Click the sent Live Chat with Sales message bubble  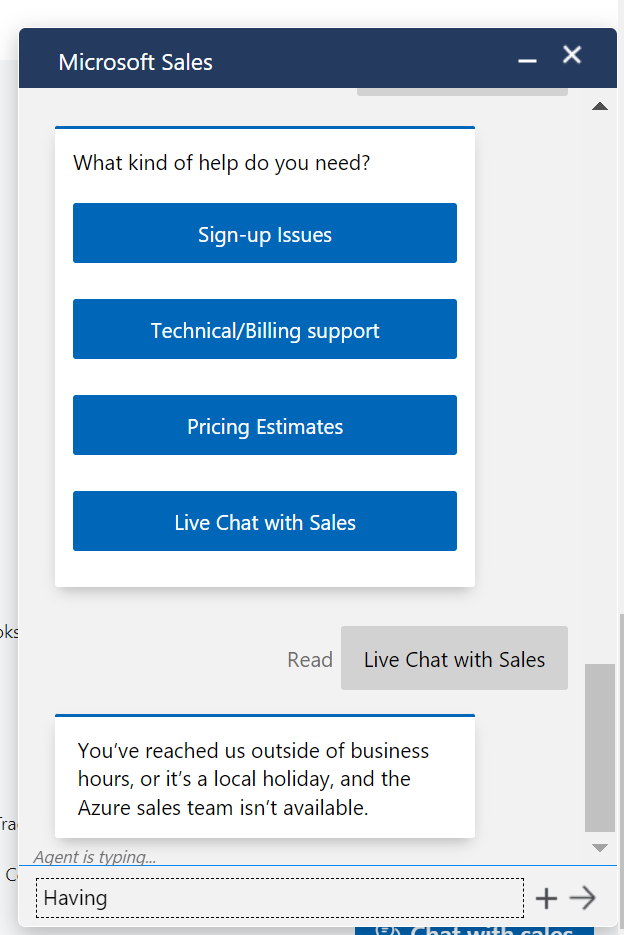[454, 658]
